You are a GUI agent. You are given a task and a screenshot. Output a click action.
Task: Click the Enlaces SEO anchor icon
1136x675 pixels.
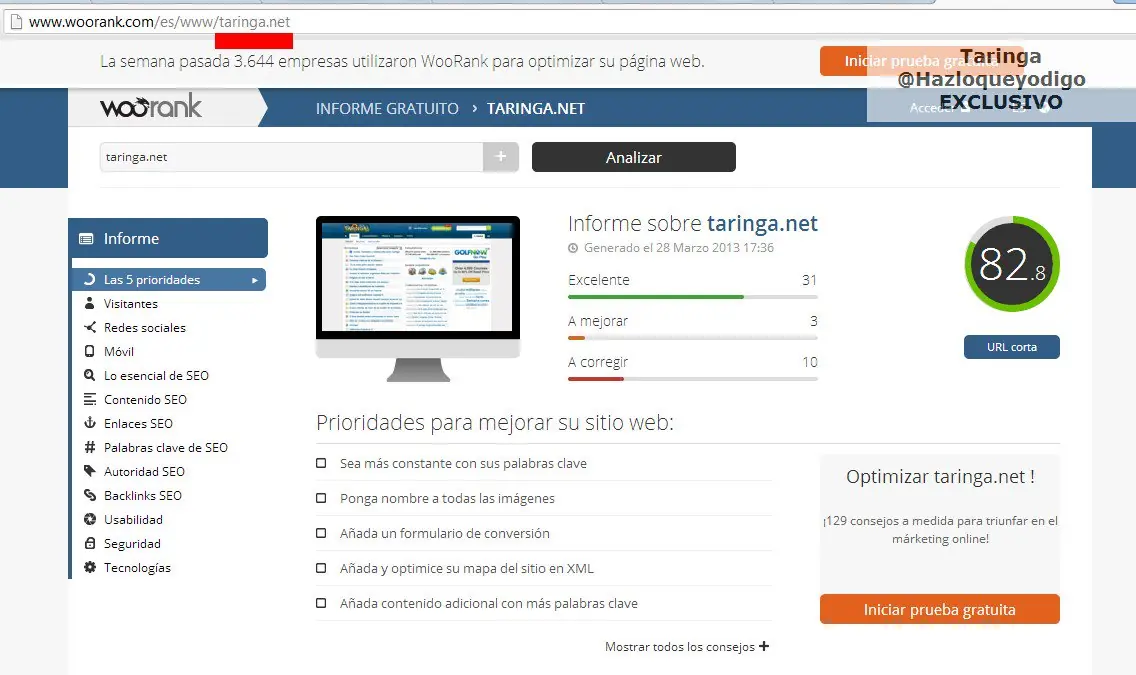tap(90, 423)
